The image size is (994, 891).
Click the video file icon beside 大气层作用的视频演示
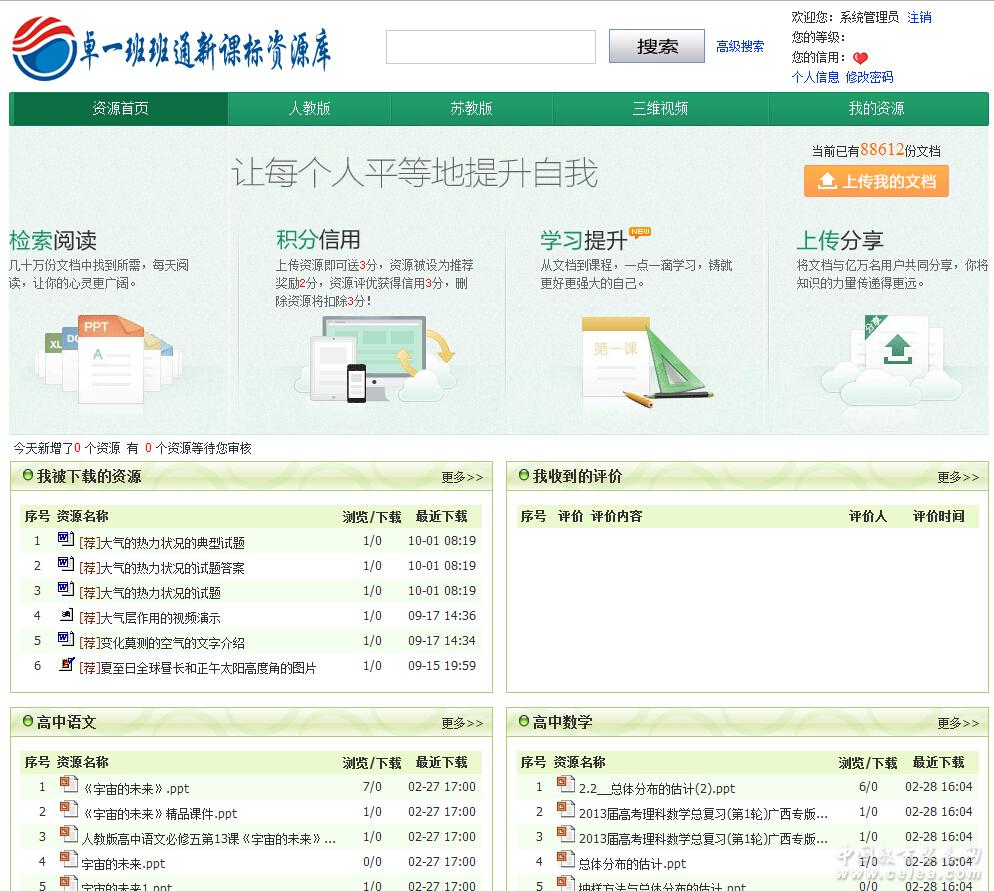[x=66, y=615]
